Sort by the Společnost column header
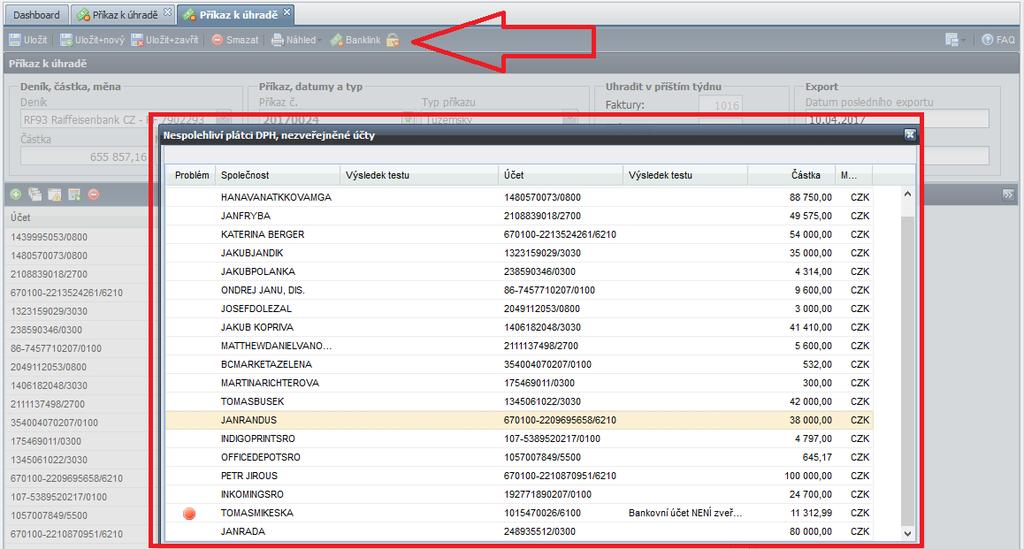Screen dimensions: 1024x549 click(278, 175)
